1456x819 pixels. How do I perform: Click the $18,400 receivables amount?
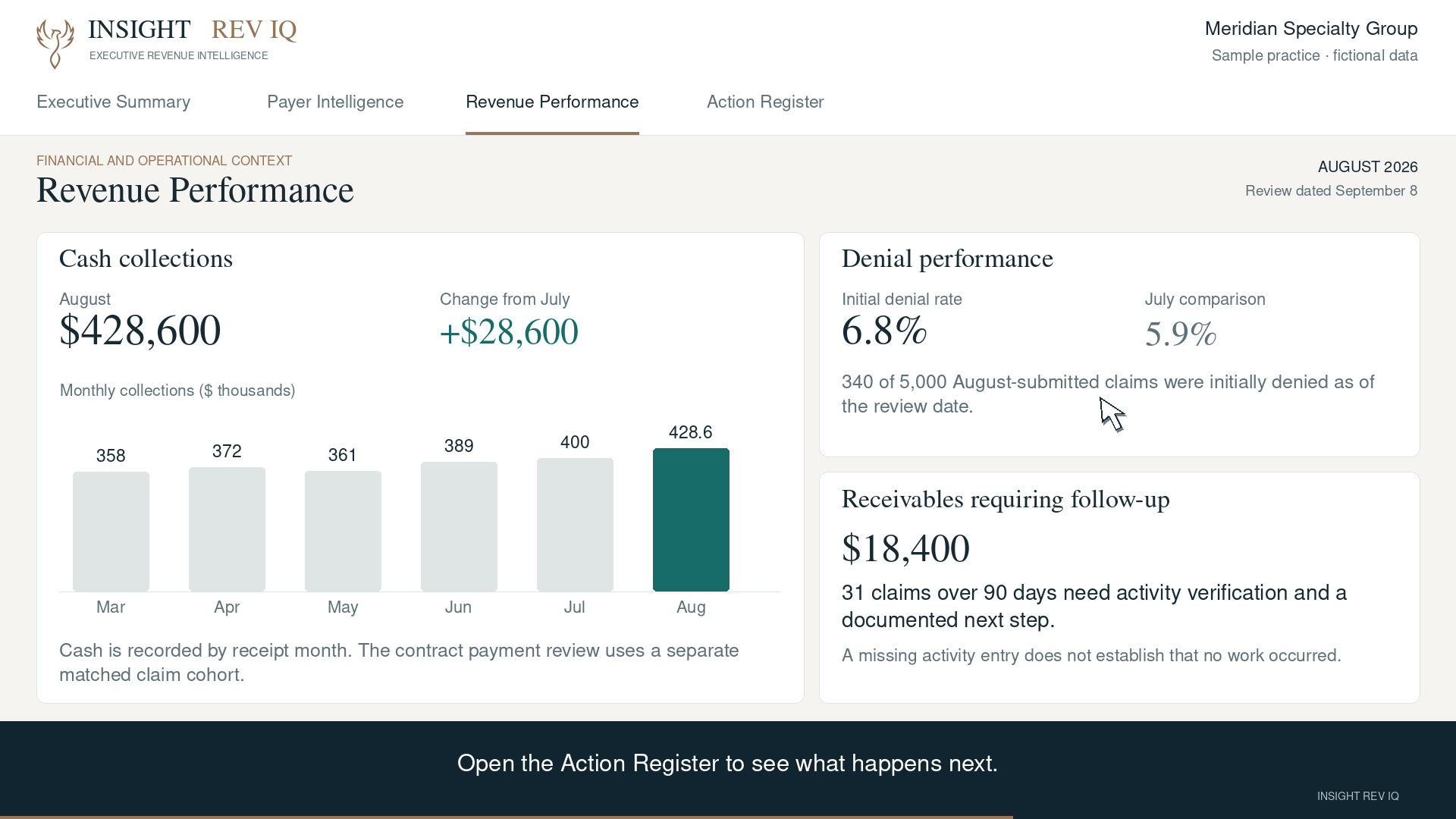[x=905, y=548]
